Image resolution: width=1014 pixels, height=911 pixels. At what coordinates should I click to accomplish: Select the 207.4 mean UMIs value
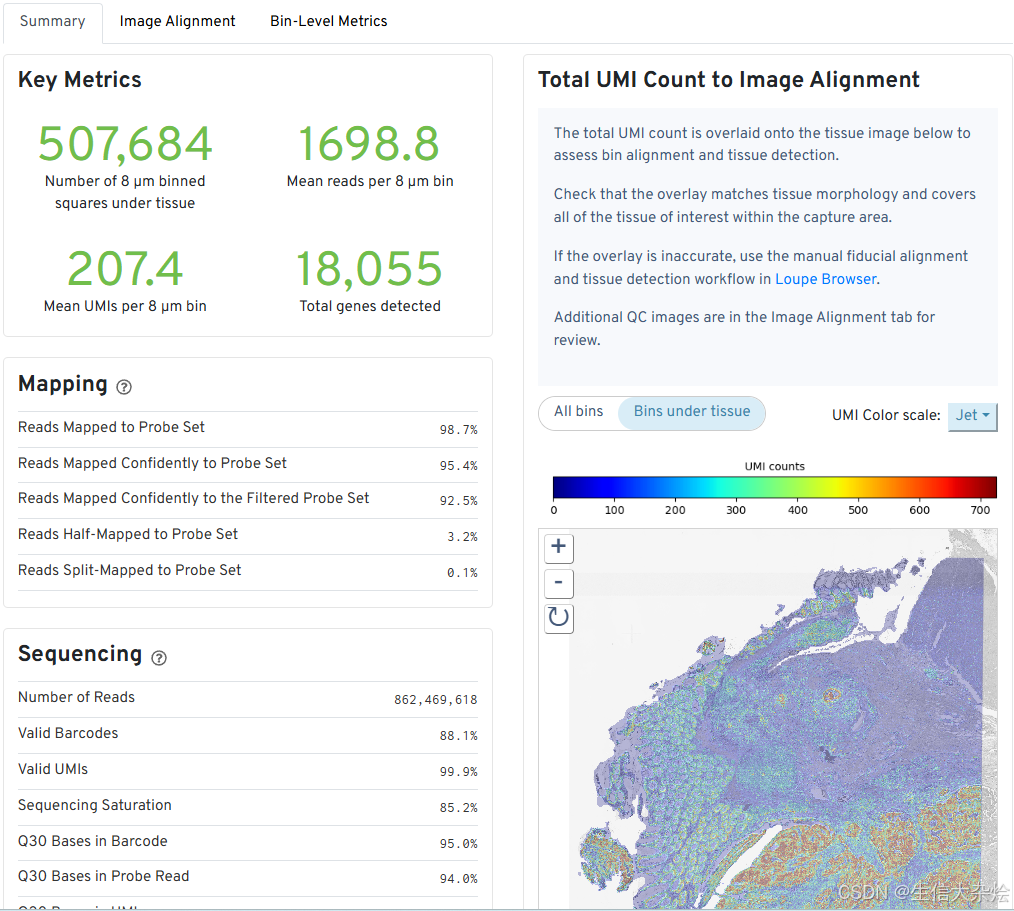[x=125, y=268]
